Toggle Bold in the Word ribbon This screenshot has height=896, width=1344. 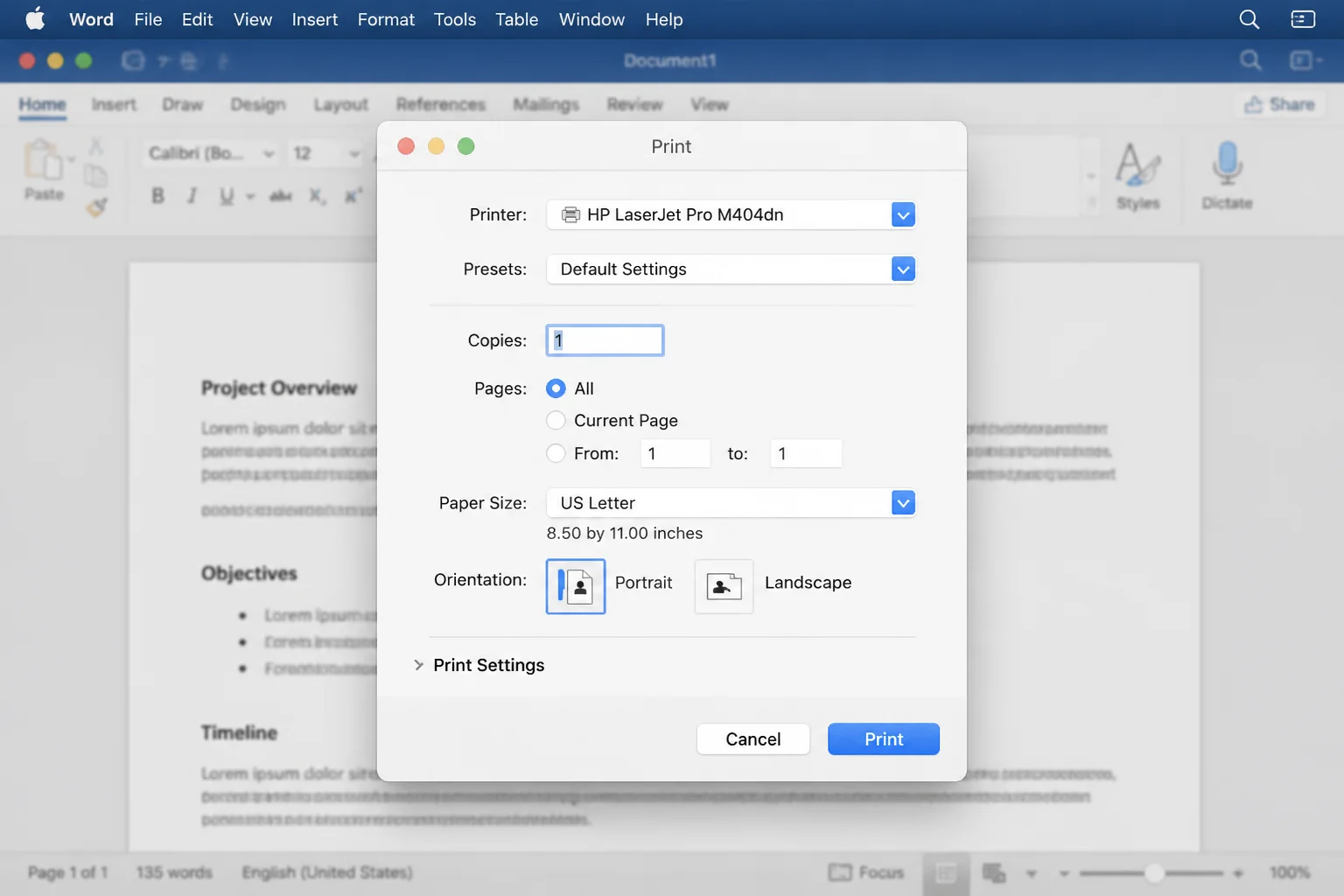point(157,196)
